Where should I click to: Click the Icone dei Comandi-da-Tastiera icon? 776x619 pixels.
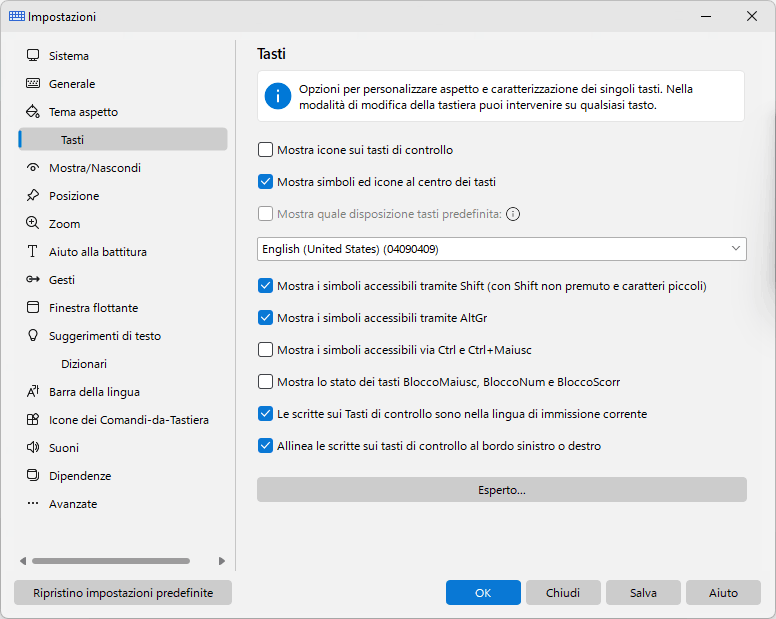tap(33, 420)
